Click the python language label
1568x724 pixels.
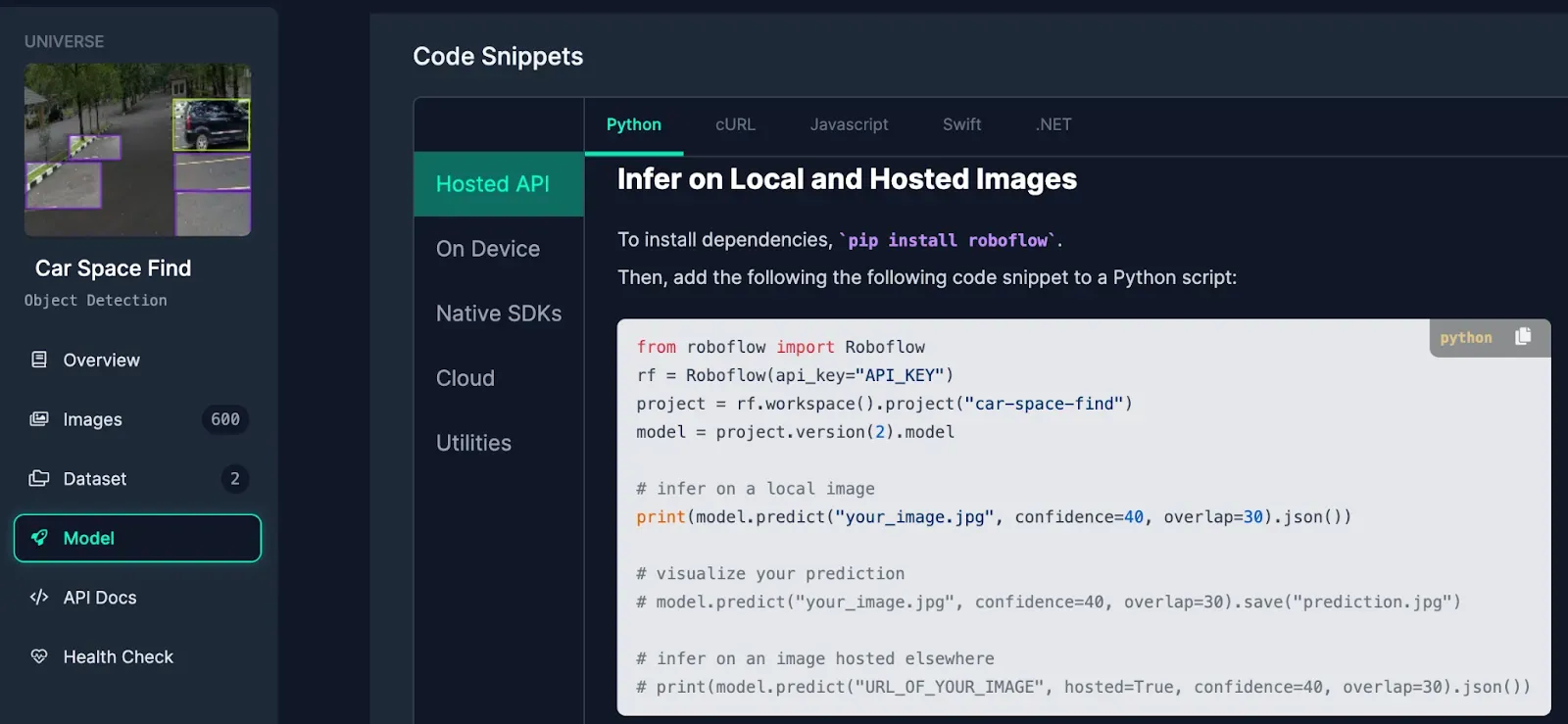tap(1466, 337)
